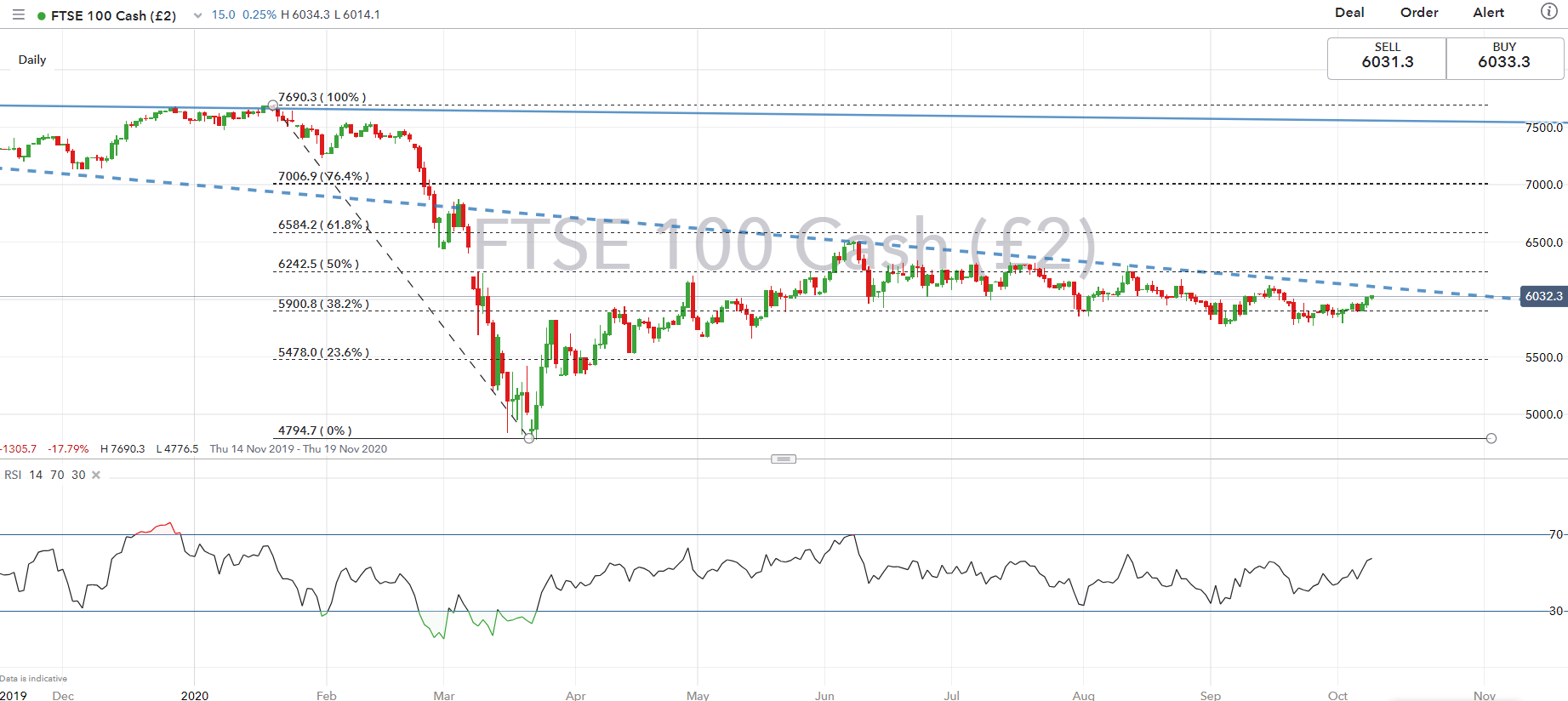This screenshot has height=701, width=1568.
Task: Click the 7000.0 price axis label
Action: click(1543, 185)
